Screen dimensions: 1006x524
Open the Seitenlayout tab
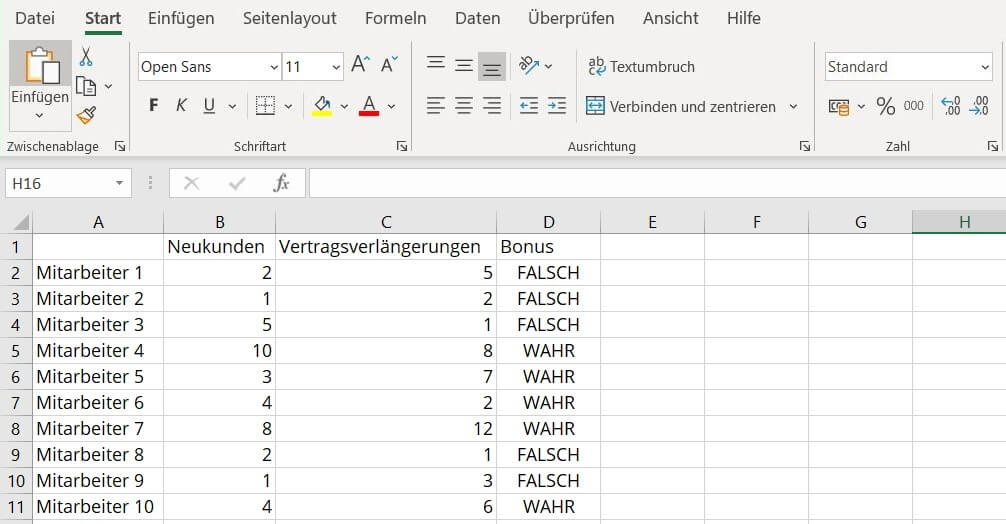pyautogui.click(x=289, y=18)
